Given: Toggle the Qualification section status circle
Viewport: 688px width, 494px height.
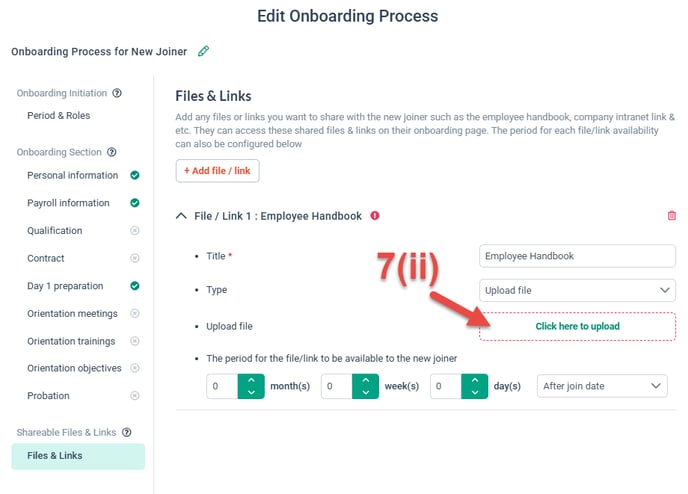Looking at the screenshot, I should point(135,230).
